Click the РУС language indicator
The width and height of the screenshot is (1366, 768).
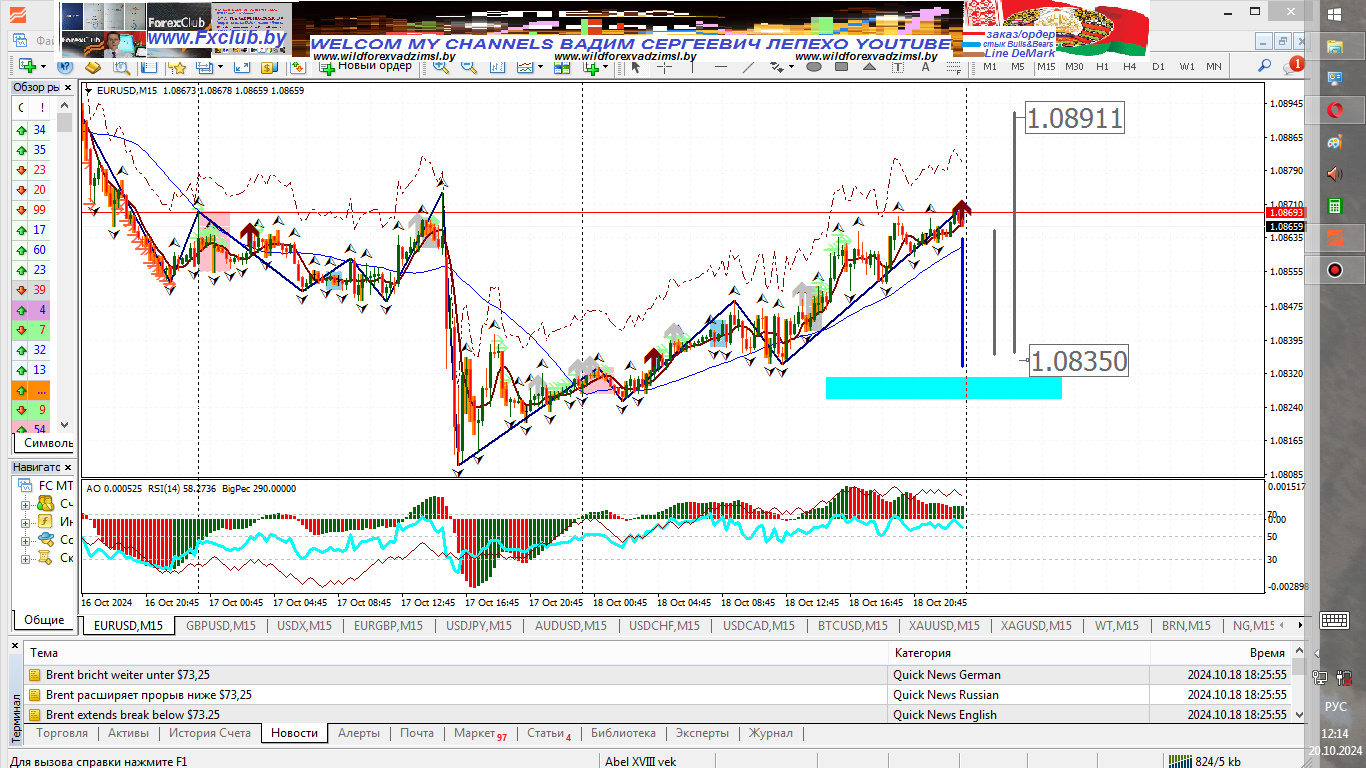click(x=1335, y=706)
